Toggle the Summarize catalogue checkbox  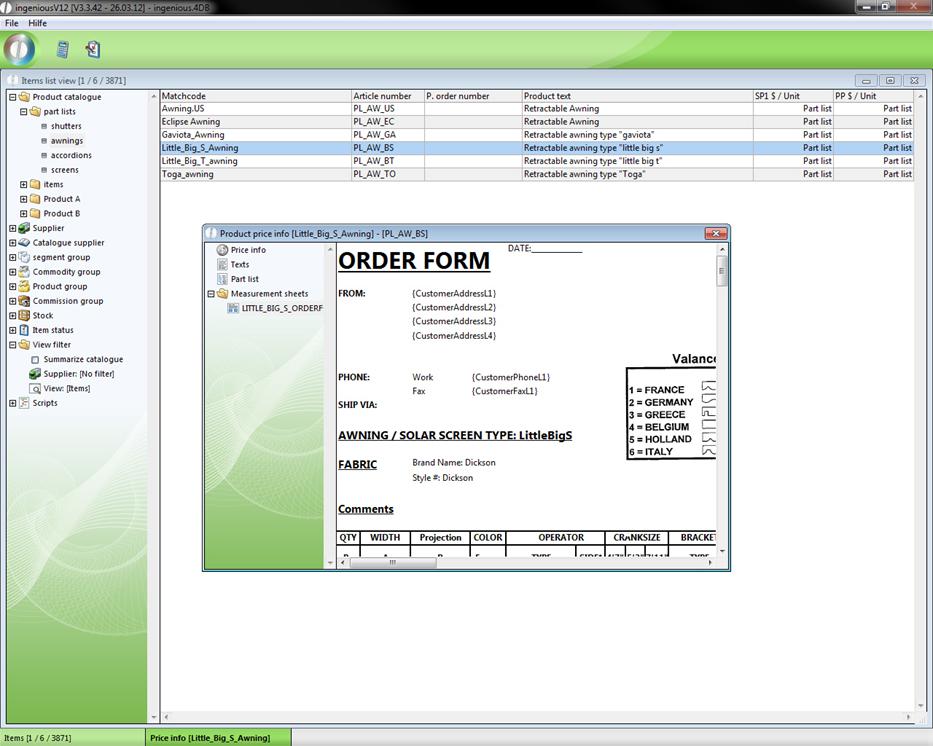(x=35, y=360)
